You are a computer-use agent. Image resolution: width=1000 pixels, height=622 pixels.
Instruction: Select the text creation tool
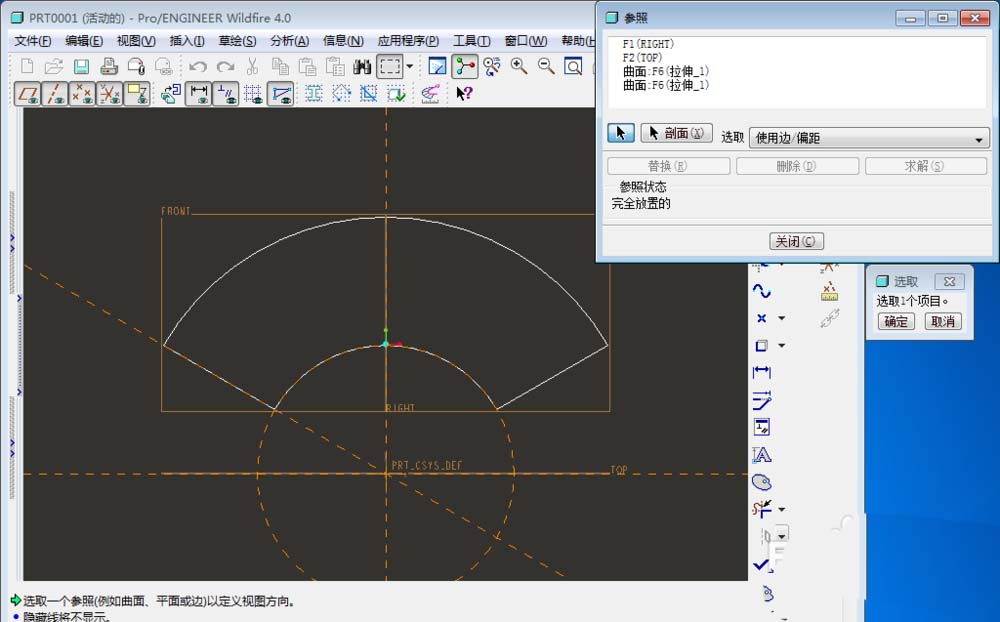click(x=761, y=455)
